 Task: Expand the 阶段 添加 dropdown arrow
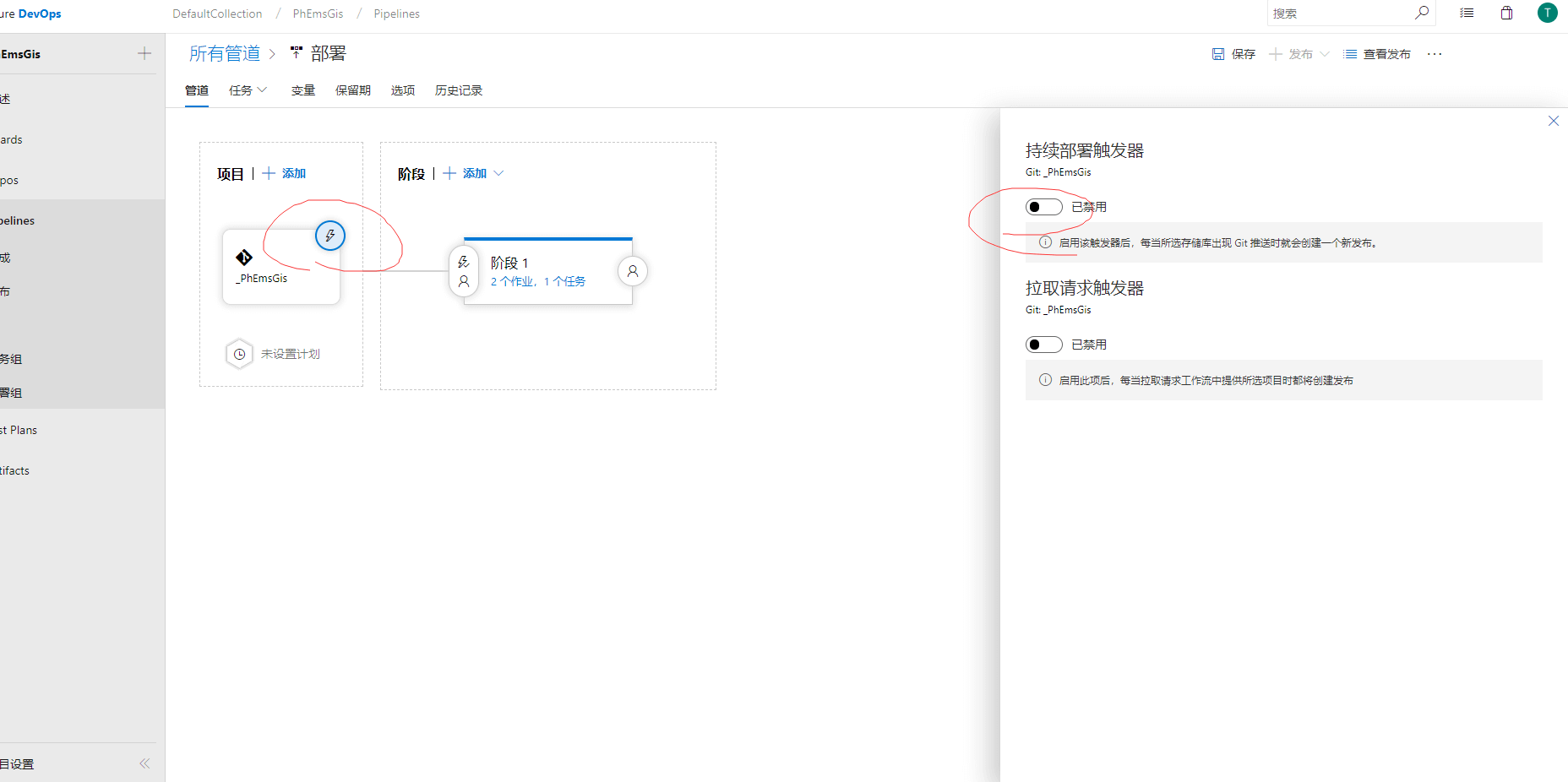[499, 173]
